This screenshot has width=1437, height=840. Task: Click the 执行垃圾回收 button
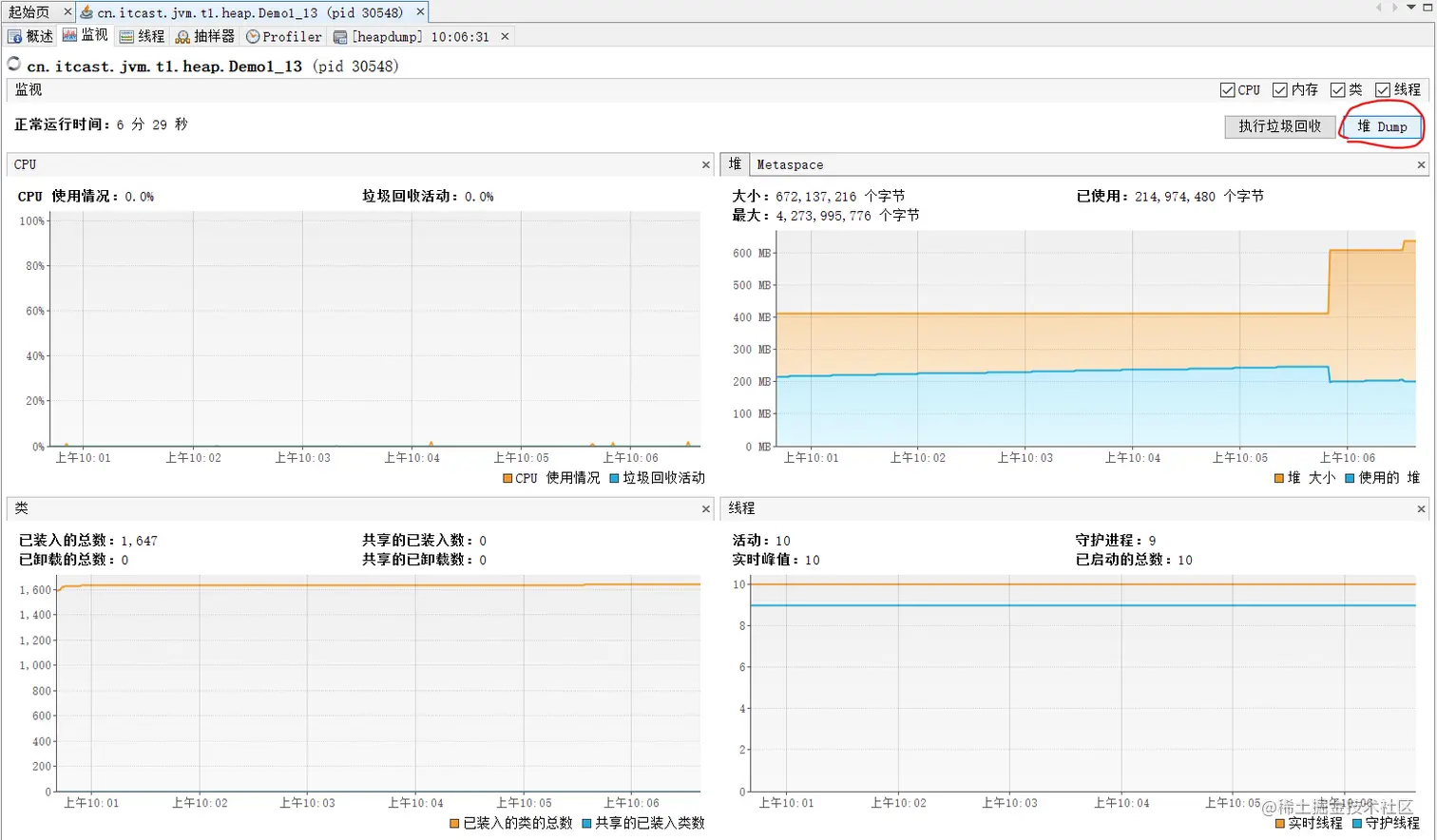(x=1279, y=126)
